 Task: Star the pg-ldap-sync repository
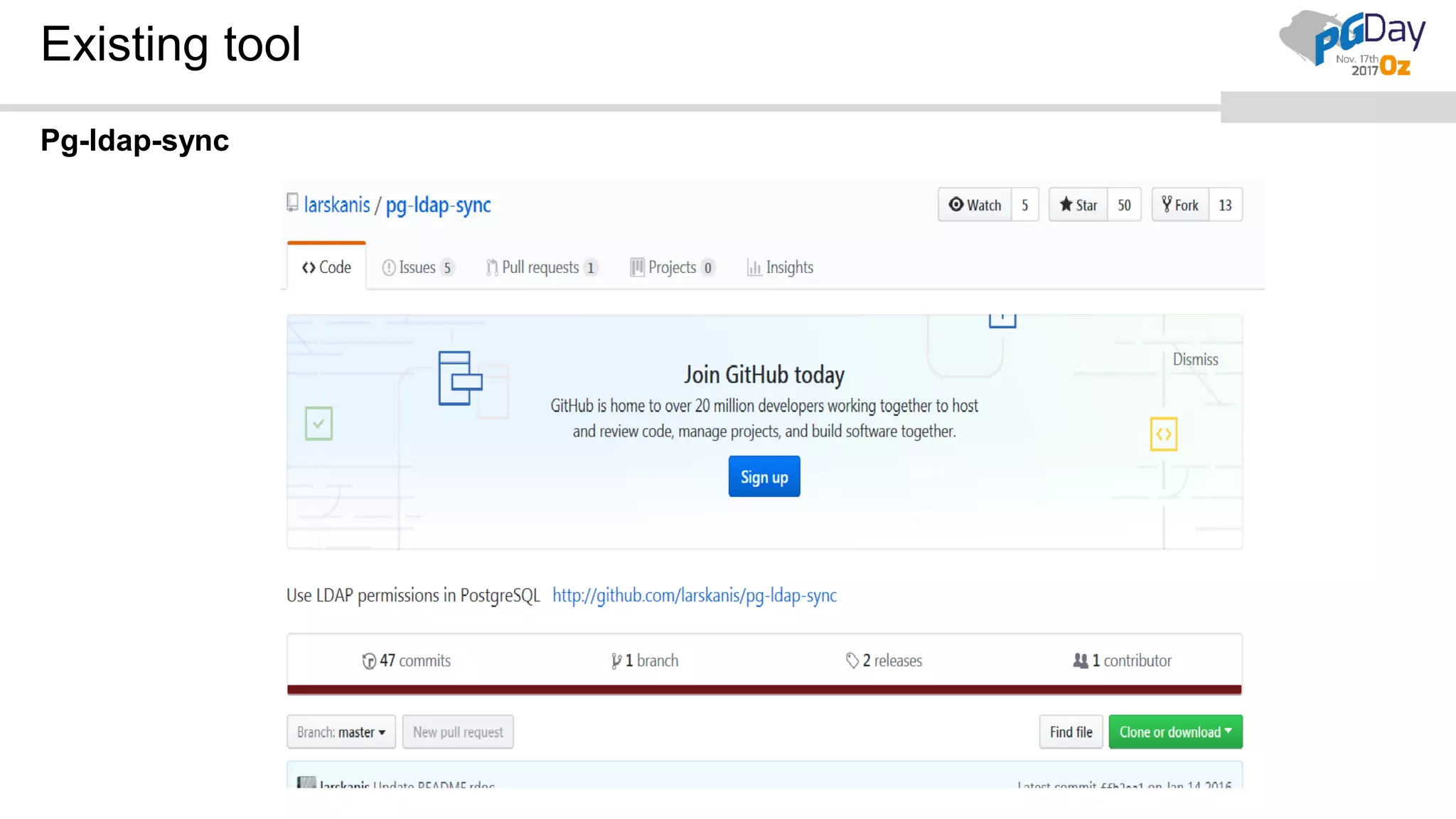pos(1078,205)
